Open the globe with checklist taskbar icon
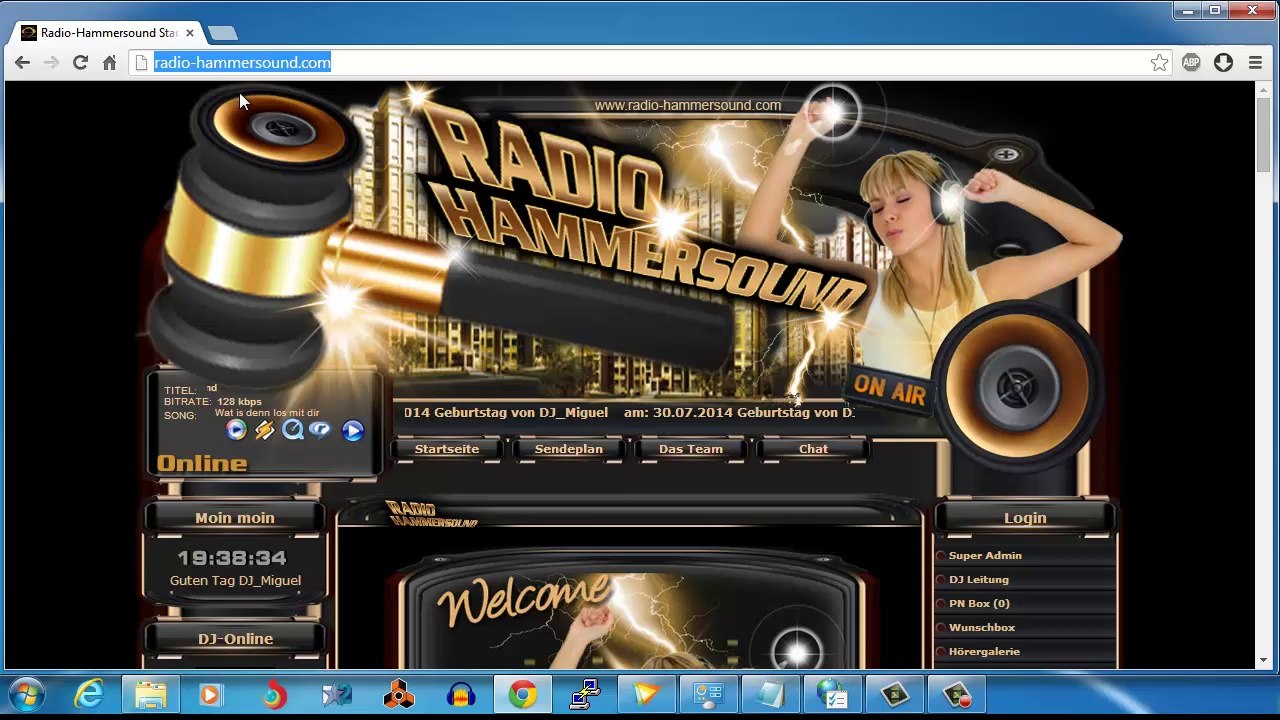This screenshot has height=720, width=1280. click(833, 695)
